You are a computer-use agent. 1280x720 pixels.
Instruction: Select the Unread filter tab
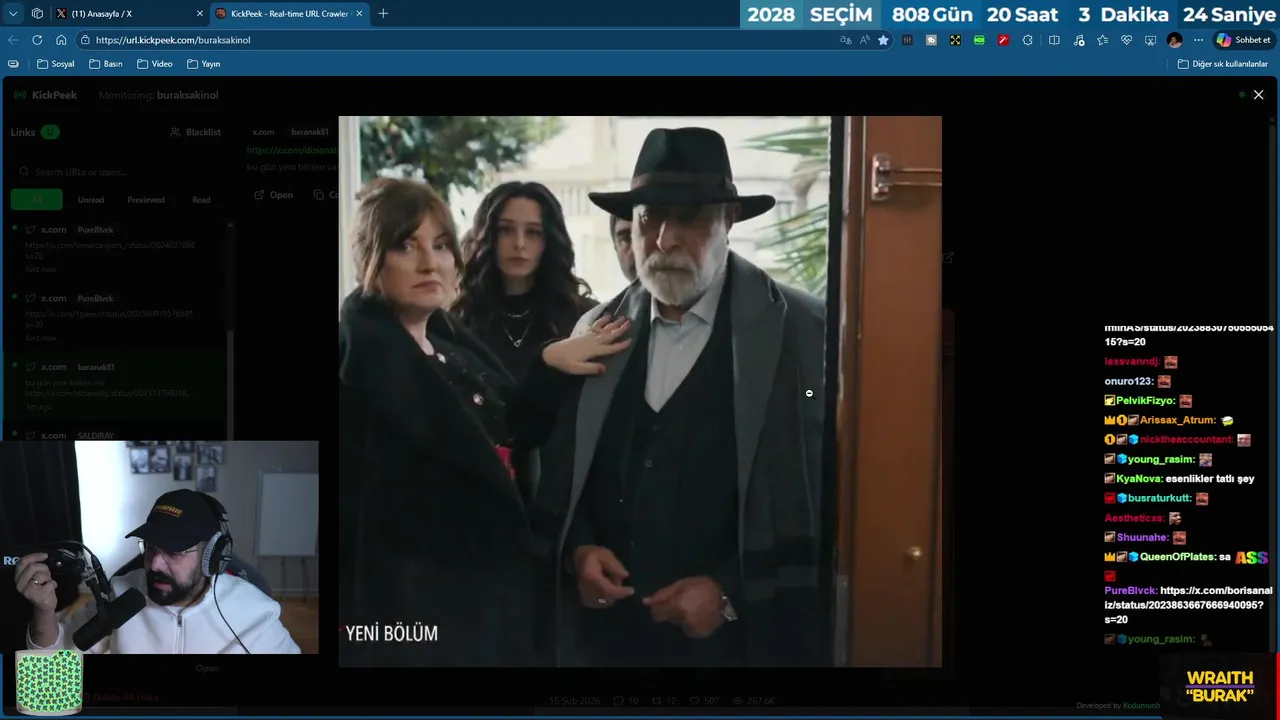(x=91, y=200)
